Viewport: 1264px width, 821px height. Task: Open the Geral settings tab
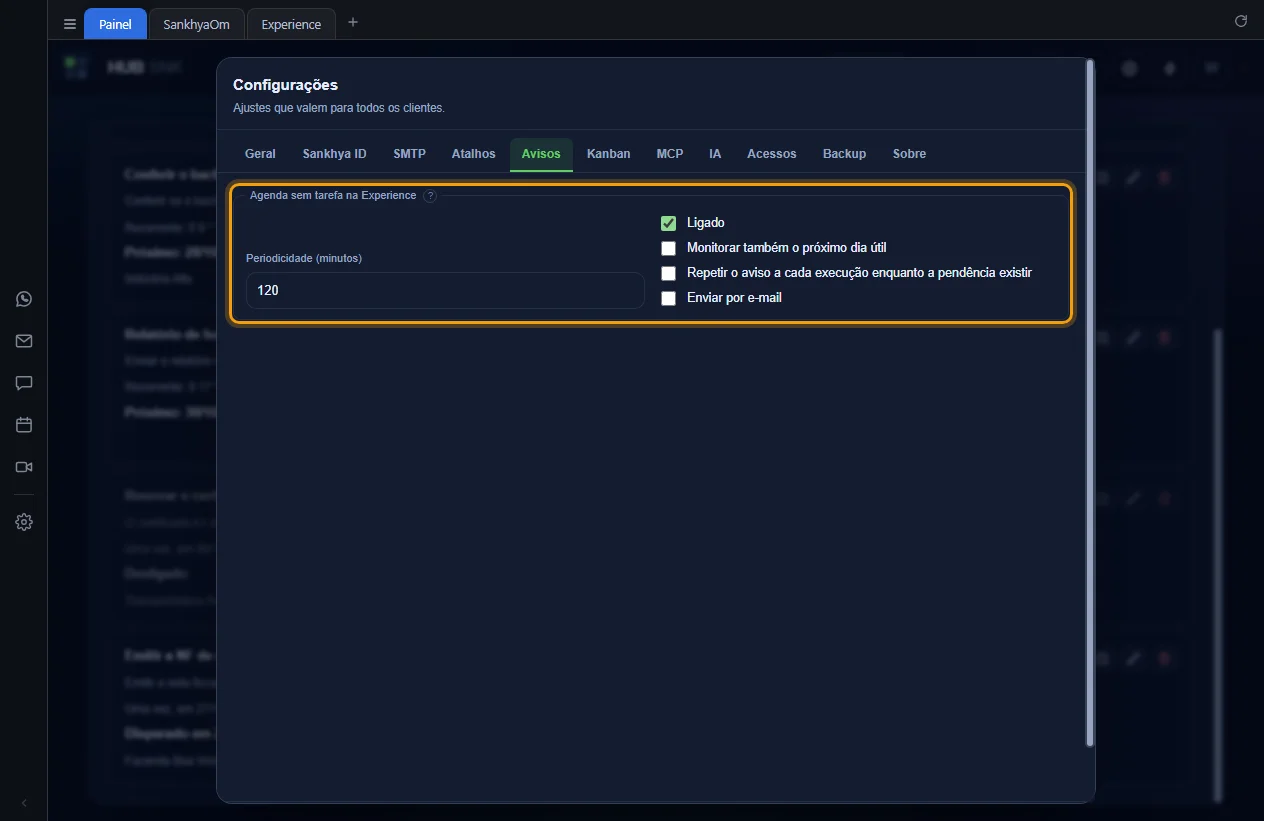point(260,154)
